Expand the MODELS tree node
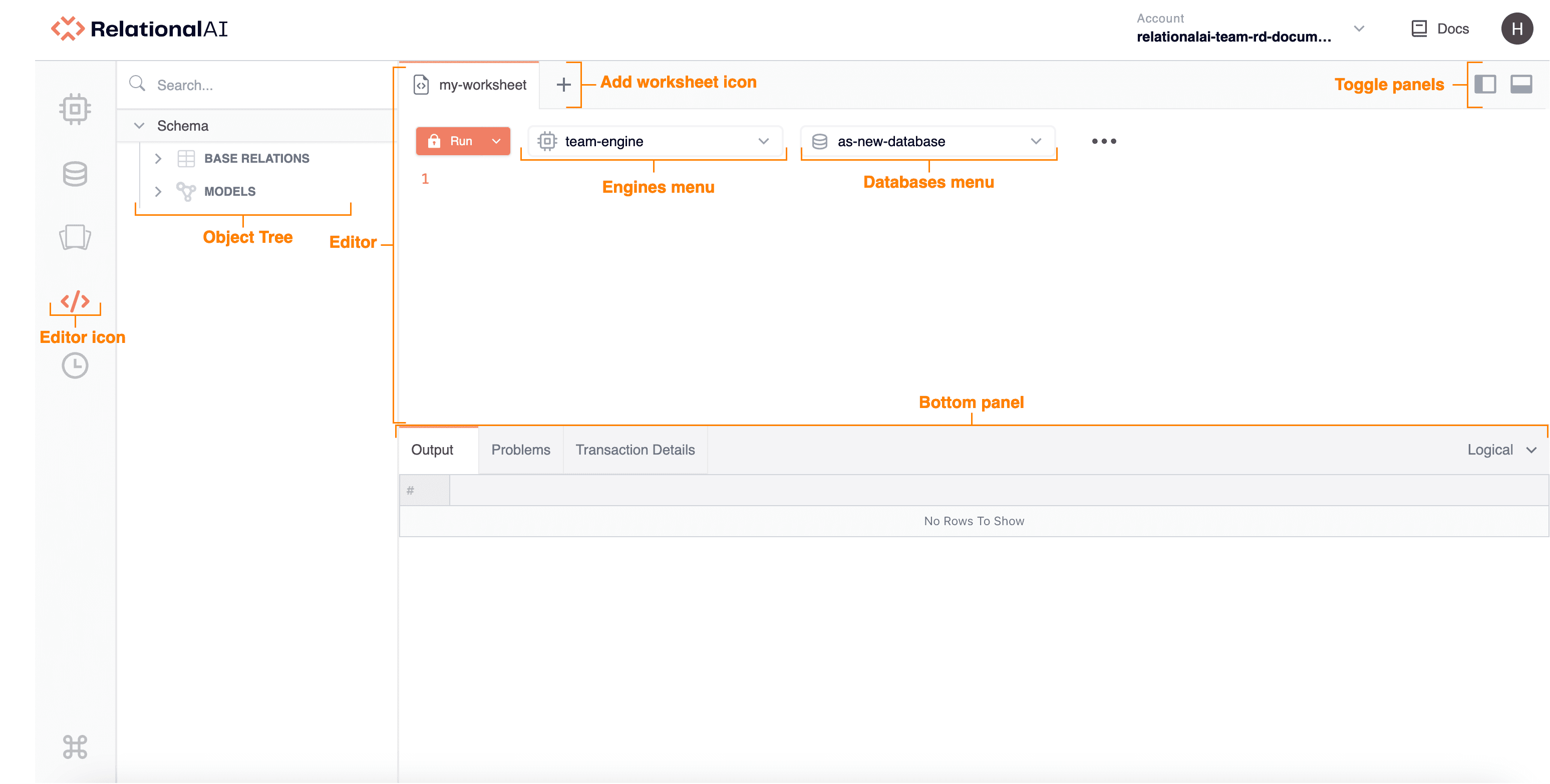 pos(158,191)
